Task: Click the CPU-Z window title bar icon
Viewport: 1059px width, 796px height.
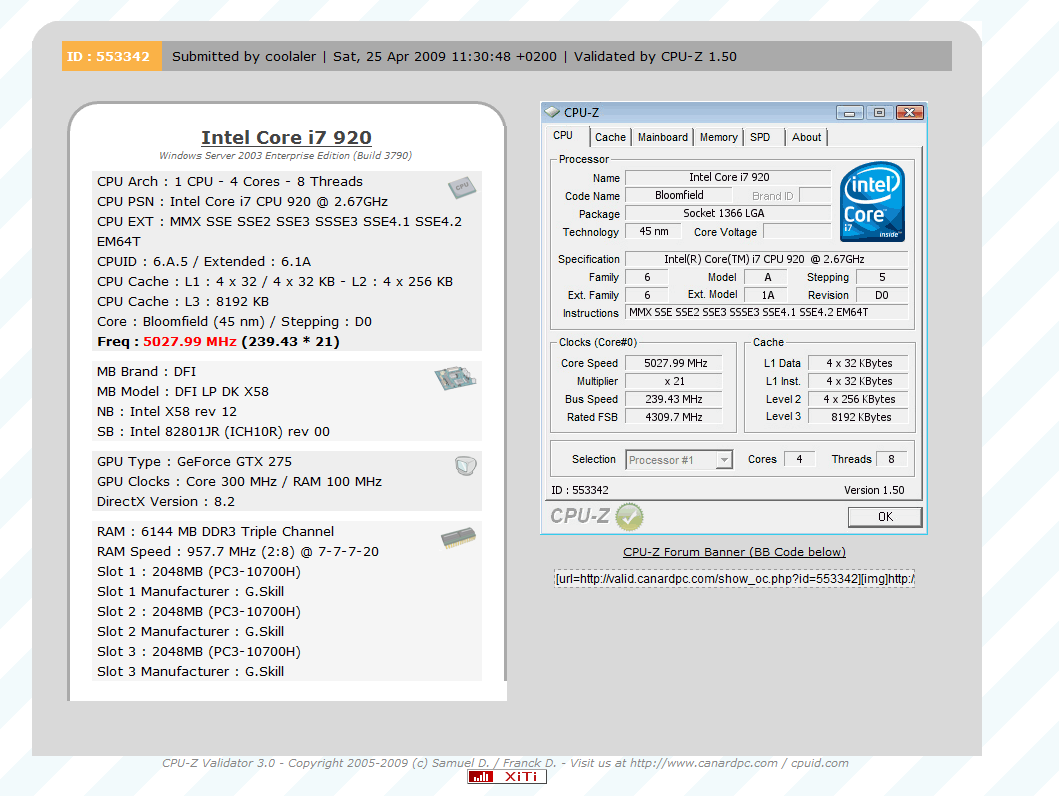Action: coord(552,112)
